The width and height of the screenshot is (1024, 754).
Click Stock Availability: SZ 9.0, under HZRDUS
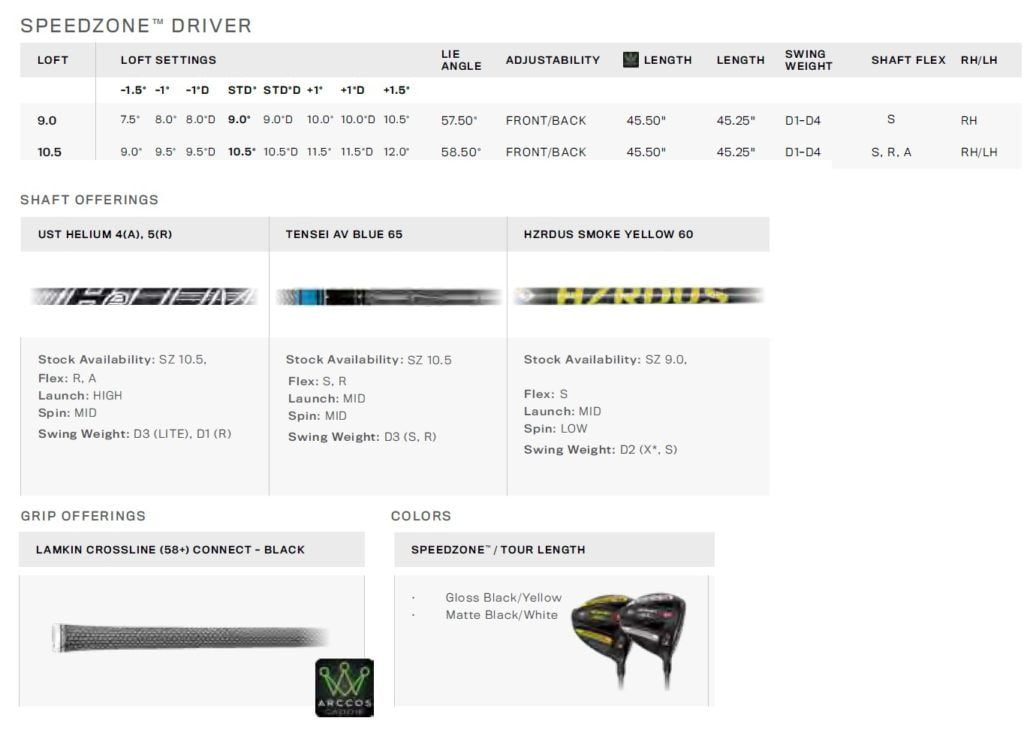[x=605, y=360]
